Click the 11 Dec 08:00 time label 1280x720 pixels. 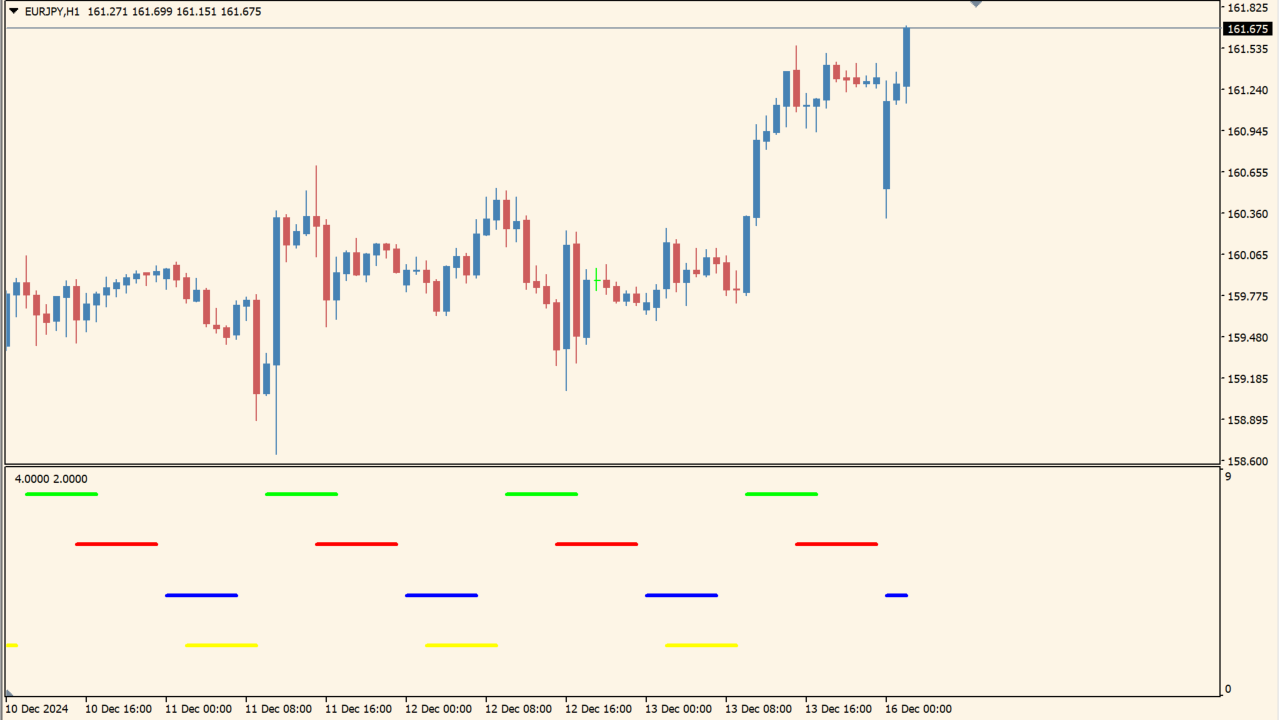[280, 709]
